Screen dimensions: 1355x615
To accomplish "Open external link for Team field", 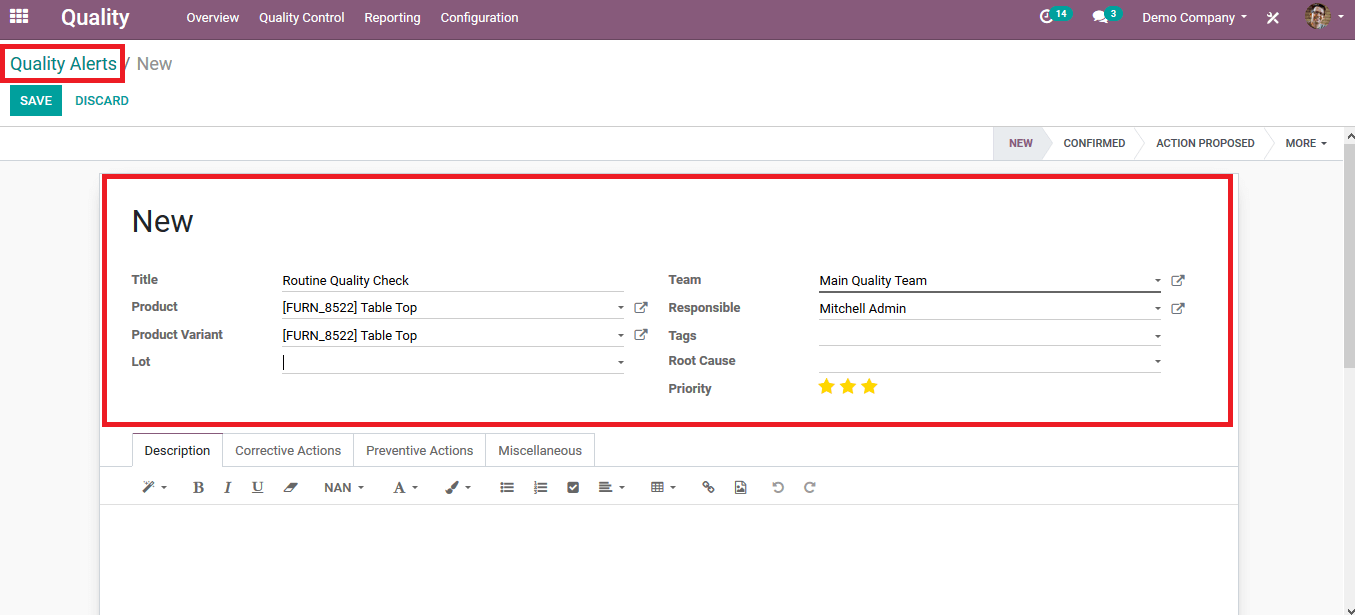I will (x=1178, y=281).
